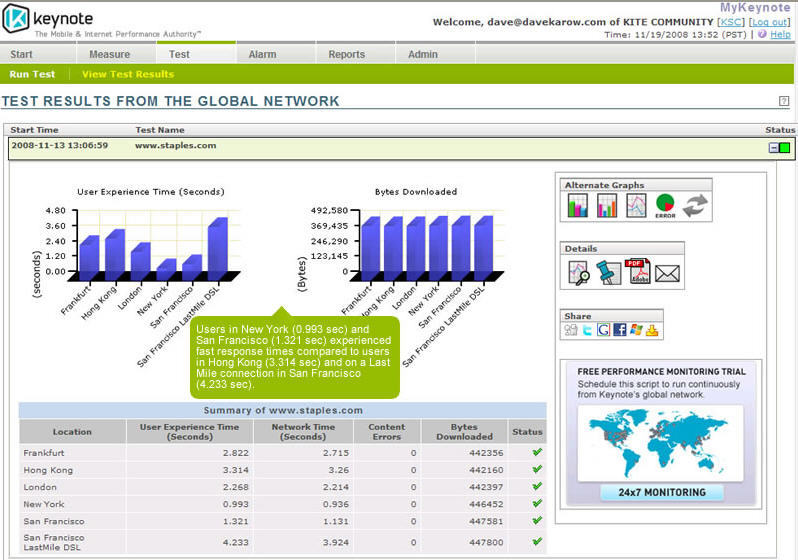Click the purple help icon beside Help
798x560 pixels.
pyautogui.click(x=762, y=34)
